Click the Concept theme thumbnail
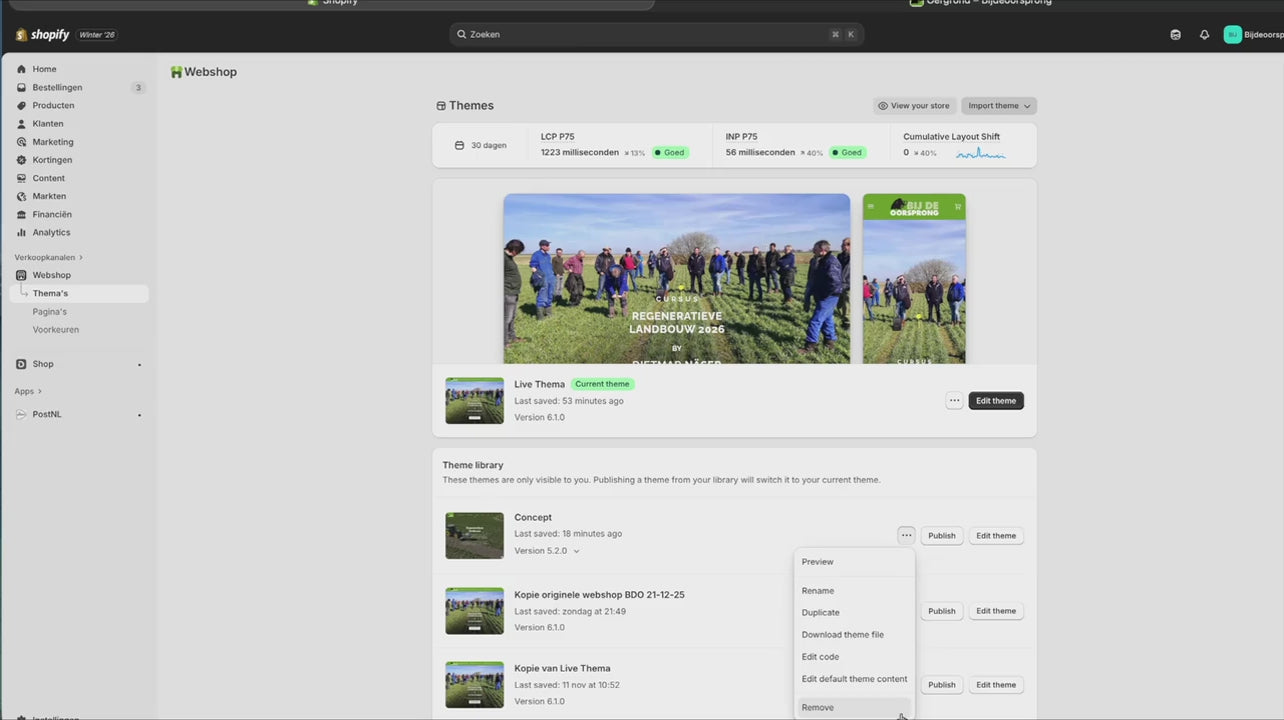Image resolution: width=1284 pixels, height=720 pixels. (x=475, y=536)
